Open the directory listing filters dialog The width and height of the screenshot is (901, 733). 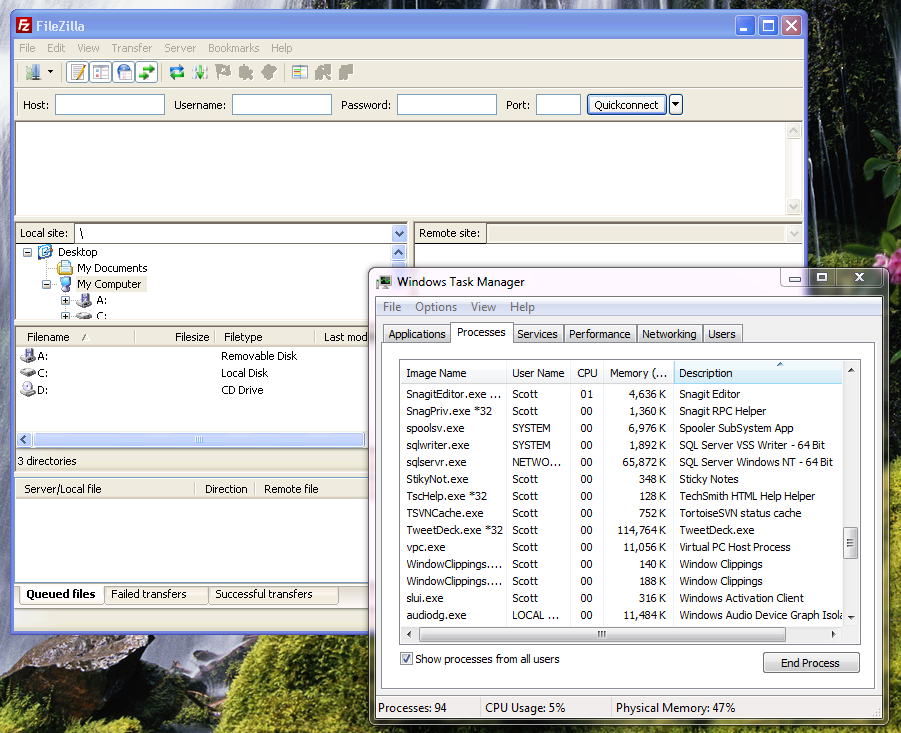click(x=300, y=72)
